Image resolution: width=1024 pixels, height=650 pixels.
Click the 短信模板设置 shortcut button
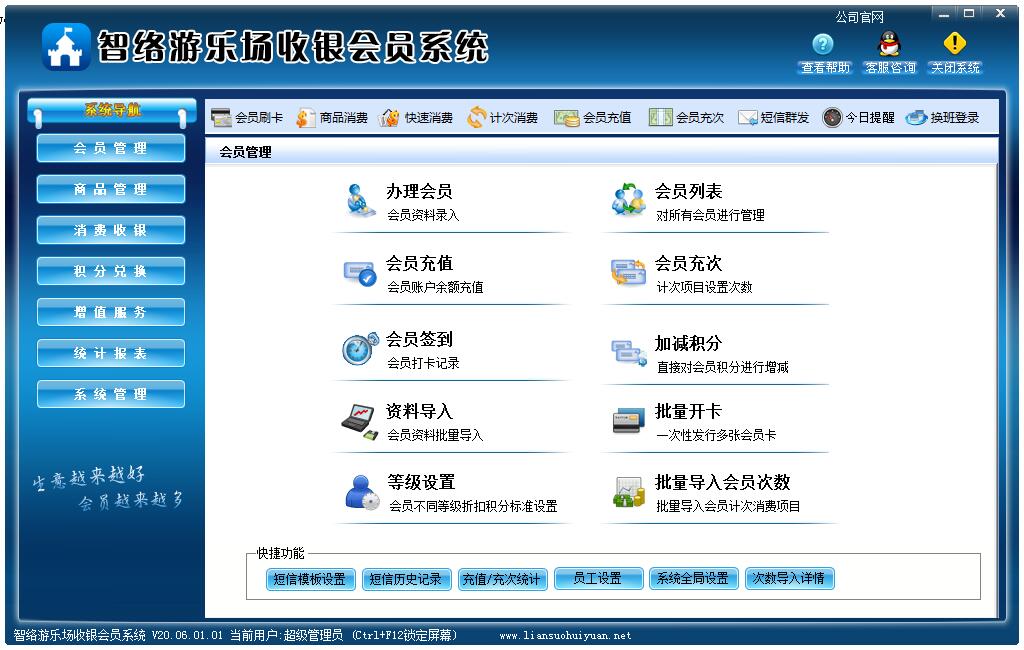(x=310, y=579)
